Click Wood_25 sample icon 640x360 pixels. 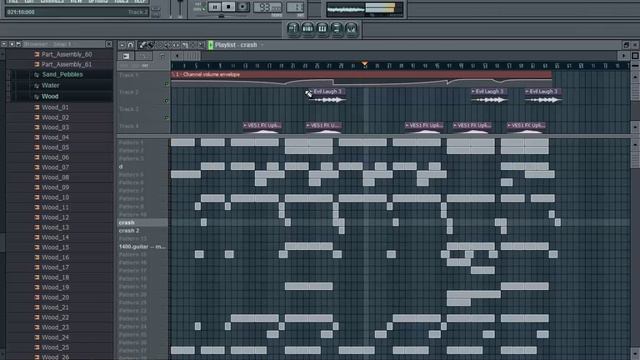coord(37,347)
